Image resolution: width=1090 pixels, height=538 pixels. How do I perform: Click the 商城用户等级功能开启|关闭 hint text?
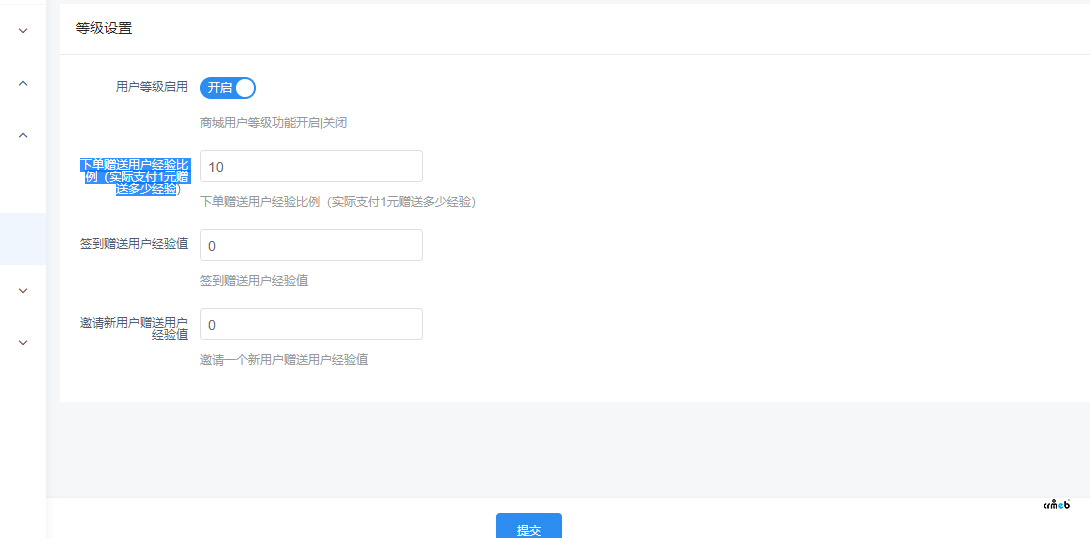(273, 123)
